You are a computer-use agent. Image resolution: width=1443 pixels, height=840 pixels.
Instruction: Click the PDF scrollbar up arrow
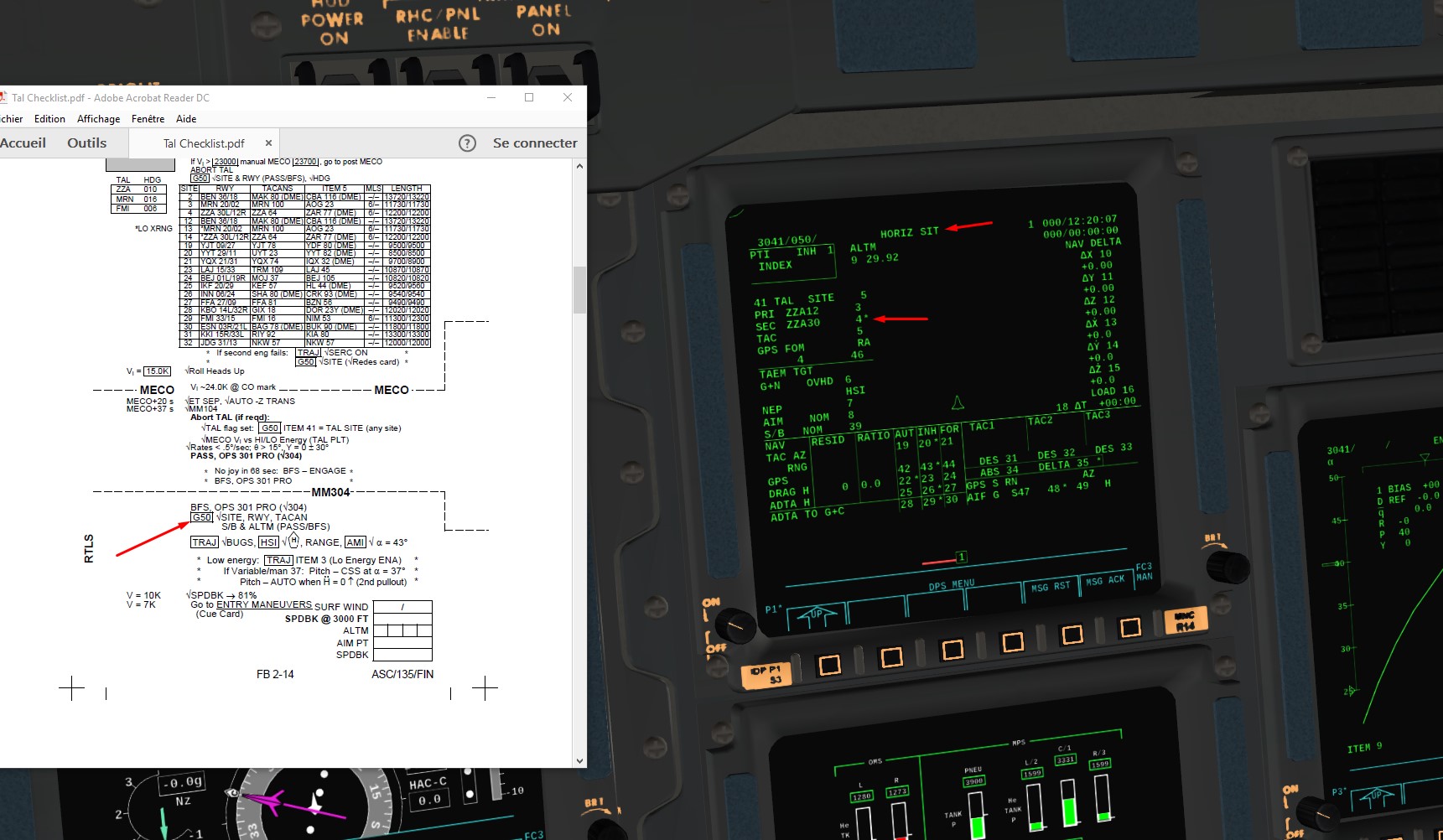[x=579, y=166]
